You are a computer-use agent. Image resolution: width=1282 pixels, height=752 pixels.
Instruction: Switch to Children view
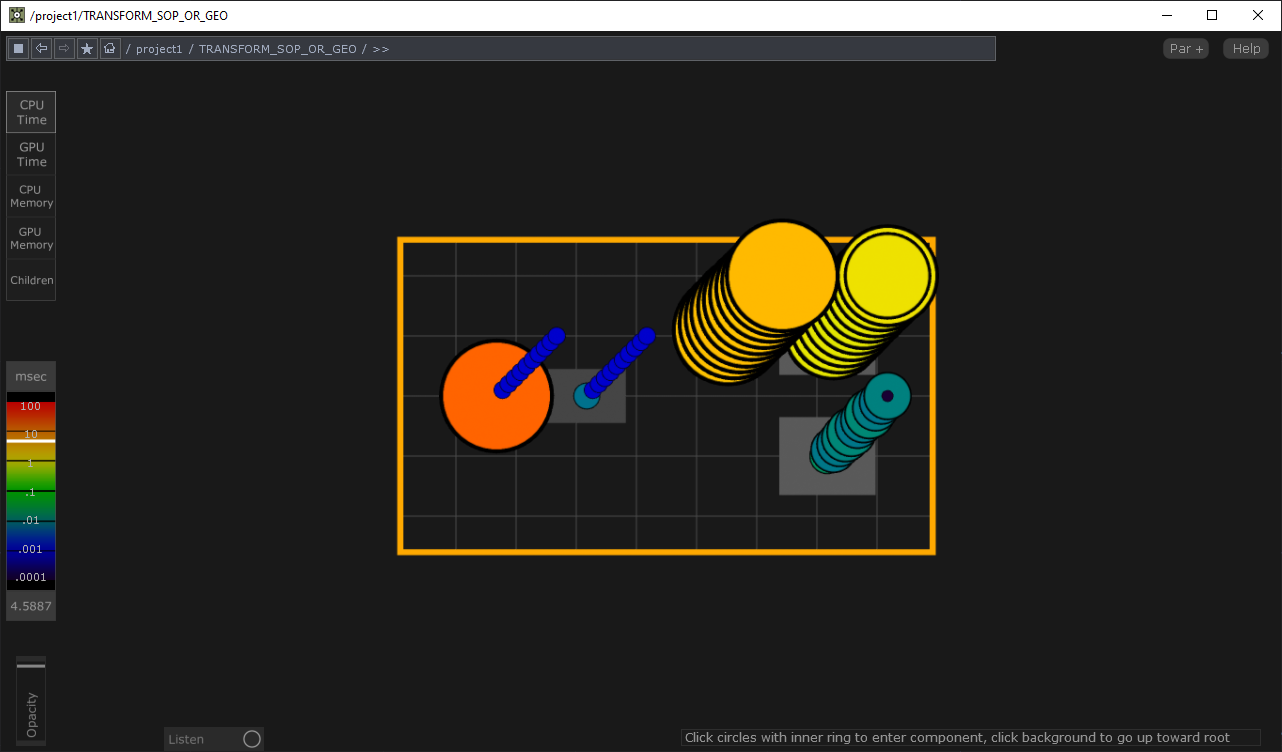[31, 280]
